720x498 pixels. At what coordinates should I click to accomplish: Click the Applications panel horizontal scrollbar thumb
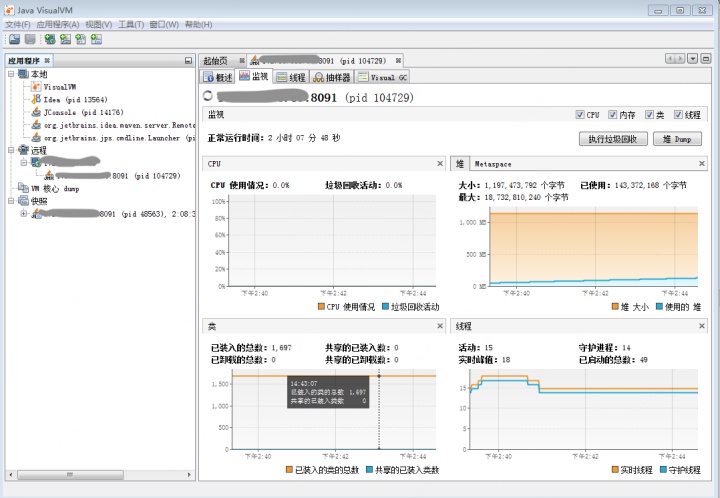(x=70, y=475)
